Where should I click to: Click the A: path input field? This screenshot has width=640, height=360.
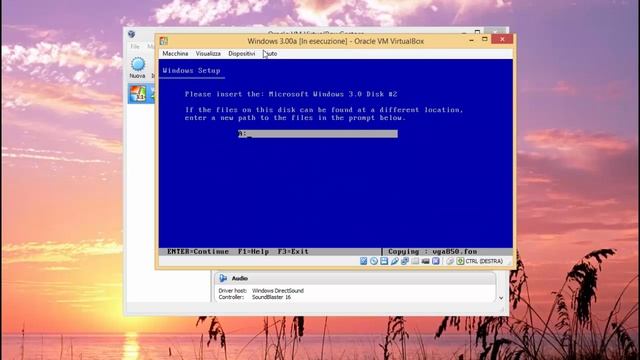pos(318,134)
